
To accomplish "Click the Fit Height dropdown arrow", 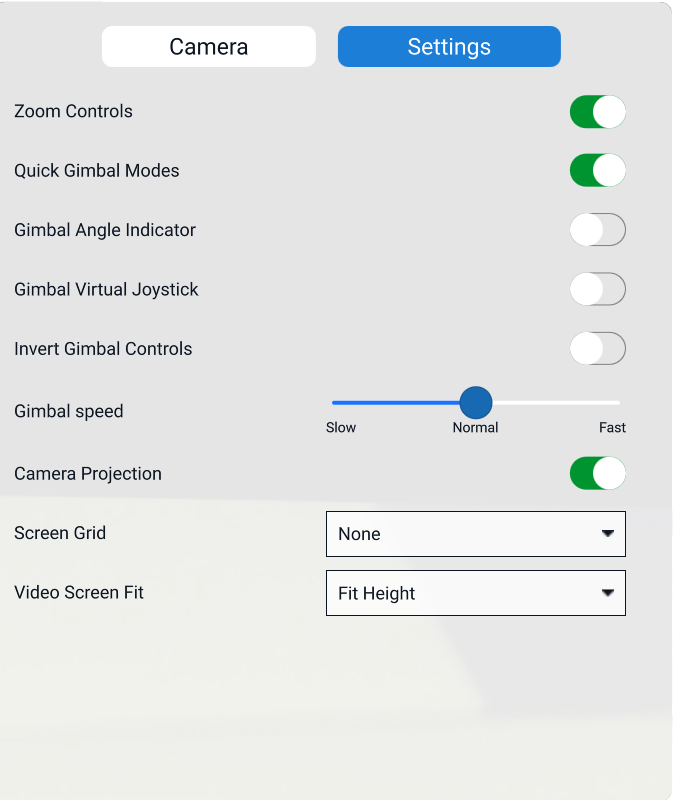I will tap(607, 593).
